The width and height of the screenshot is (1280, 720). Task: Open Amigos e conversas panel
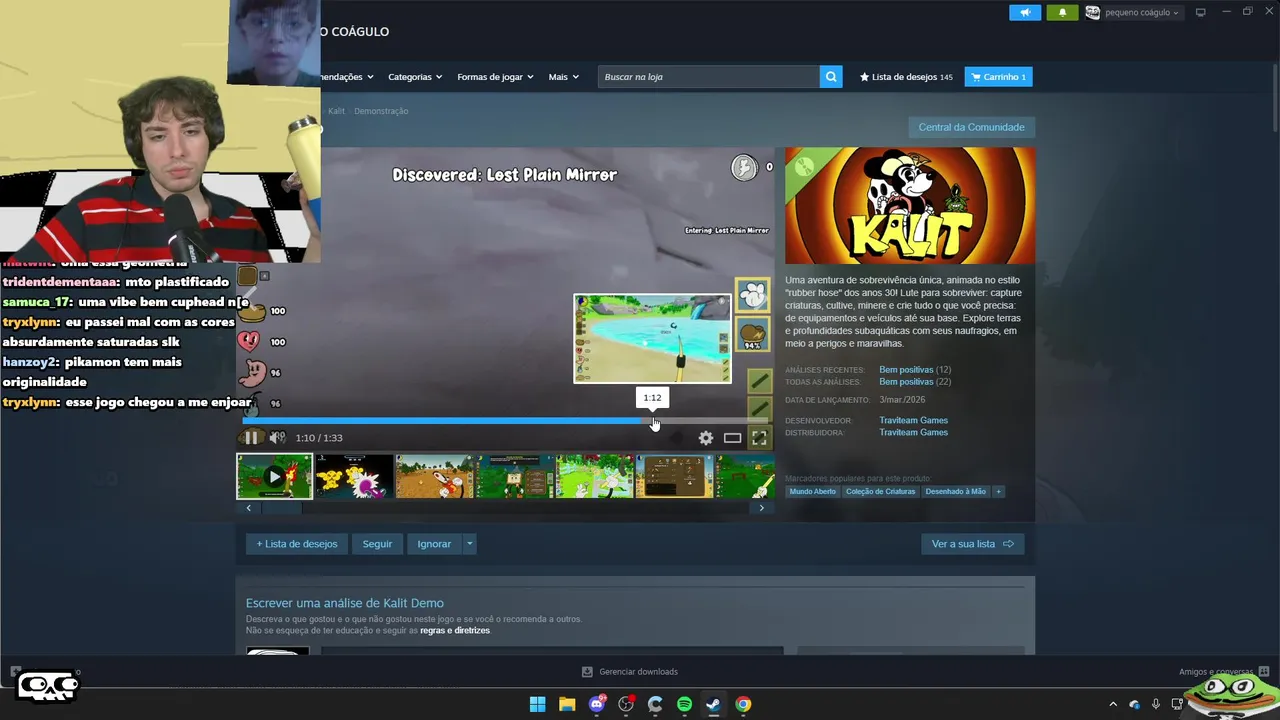coord(1224,672)
